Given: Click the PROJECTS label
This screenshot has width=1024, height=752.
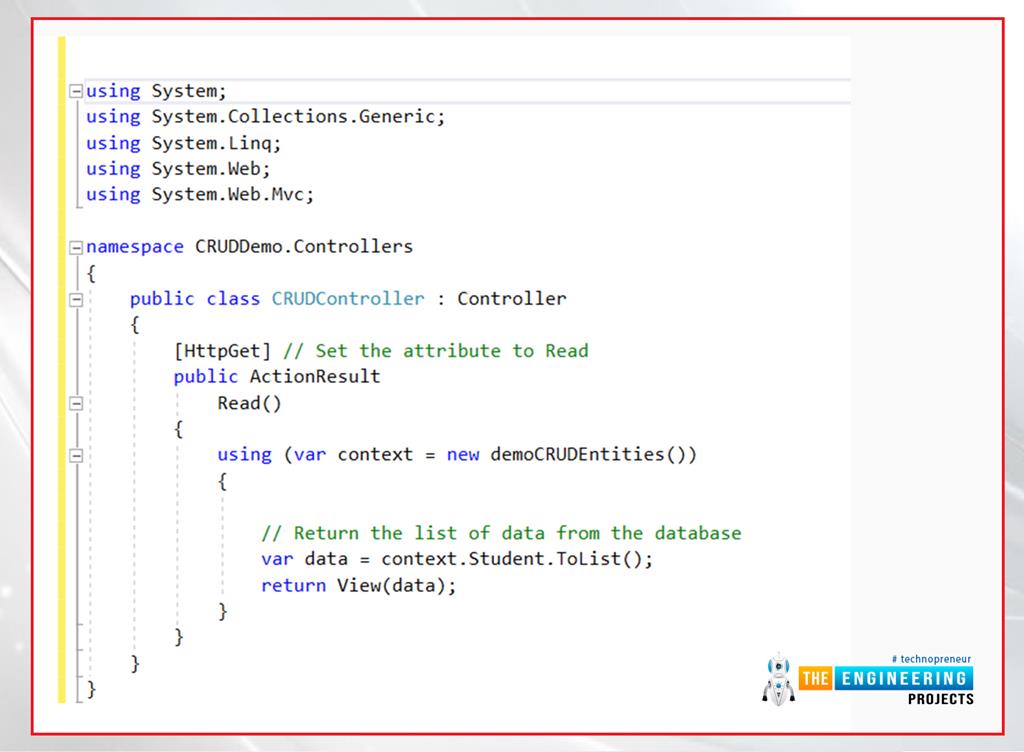Looking at the screenshot, I should [x=940, y=699].
